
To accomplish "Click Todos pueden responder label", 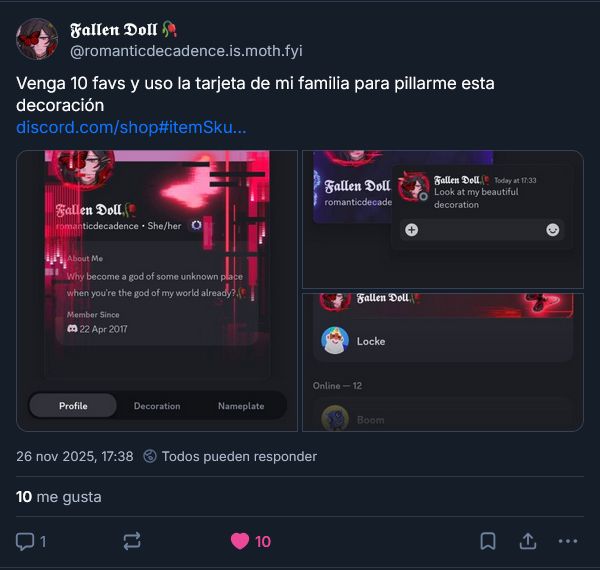I will pos(239,456).
